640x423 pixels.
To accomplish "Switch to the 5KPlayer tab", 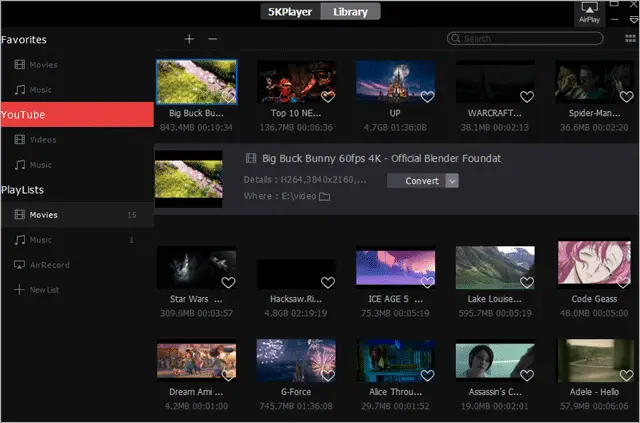I will point(290,12).
